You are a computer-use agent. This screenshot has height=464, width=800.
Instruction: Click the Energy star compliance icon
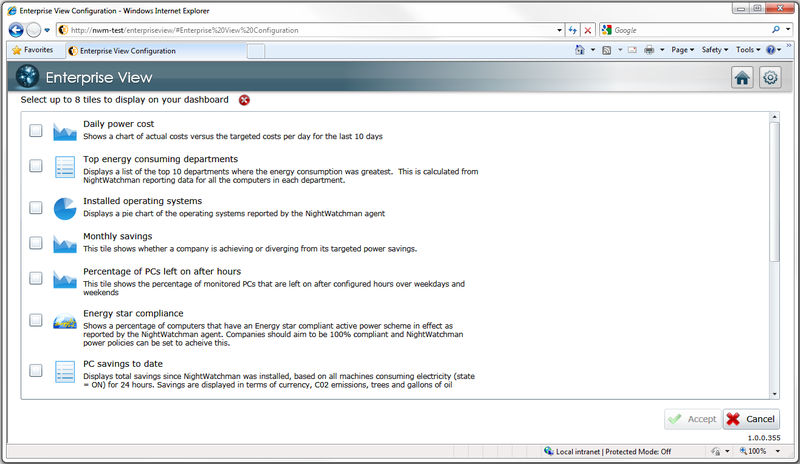coord(65,321)
